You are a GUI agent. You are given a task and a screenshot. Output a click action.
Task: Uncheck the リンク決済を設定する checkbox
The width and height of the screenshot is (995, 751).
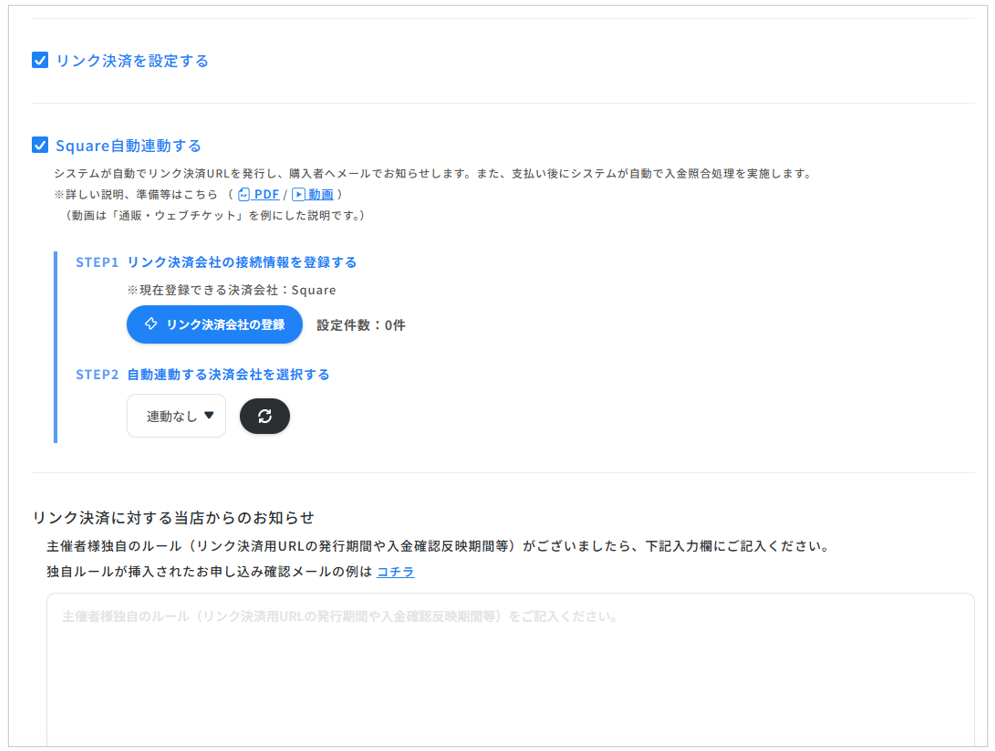(40, 61)
